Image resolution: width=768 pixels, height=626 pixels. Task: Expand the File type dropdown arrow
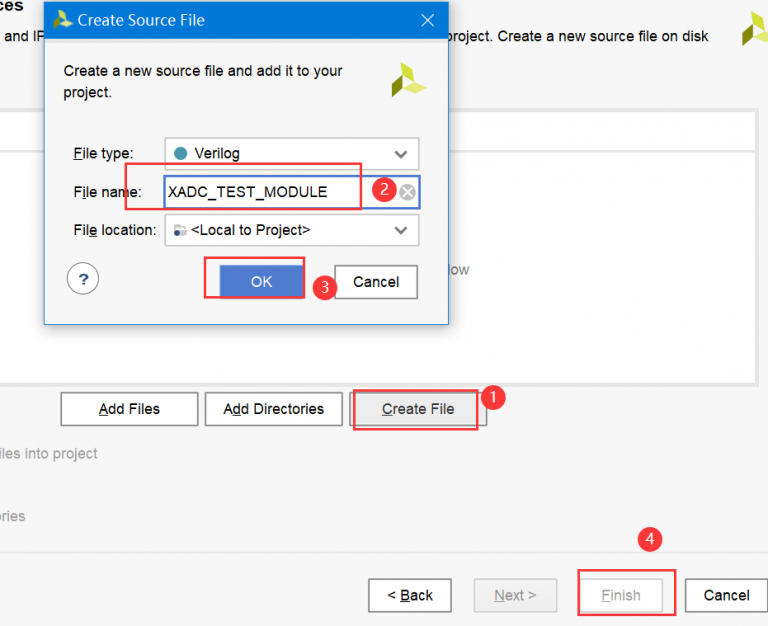point(401,154)
